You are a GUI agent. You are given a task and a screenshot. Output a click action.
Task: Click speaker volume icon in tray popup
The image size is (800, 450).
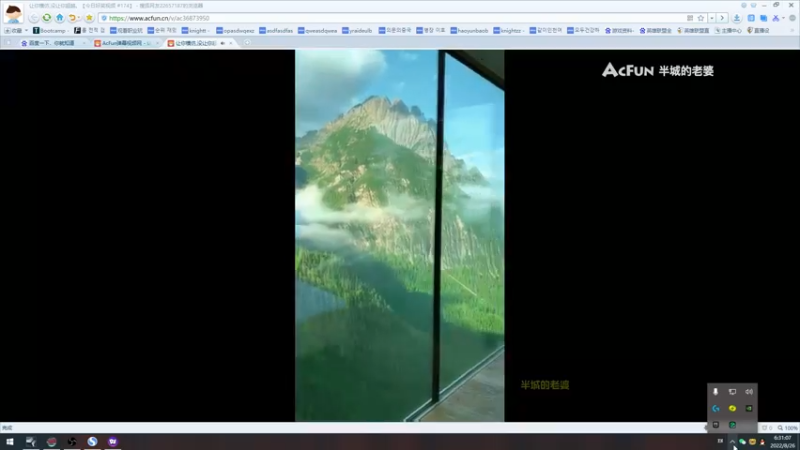click(x=749, y=392)
